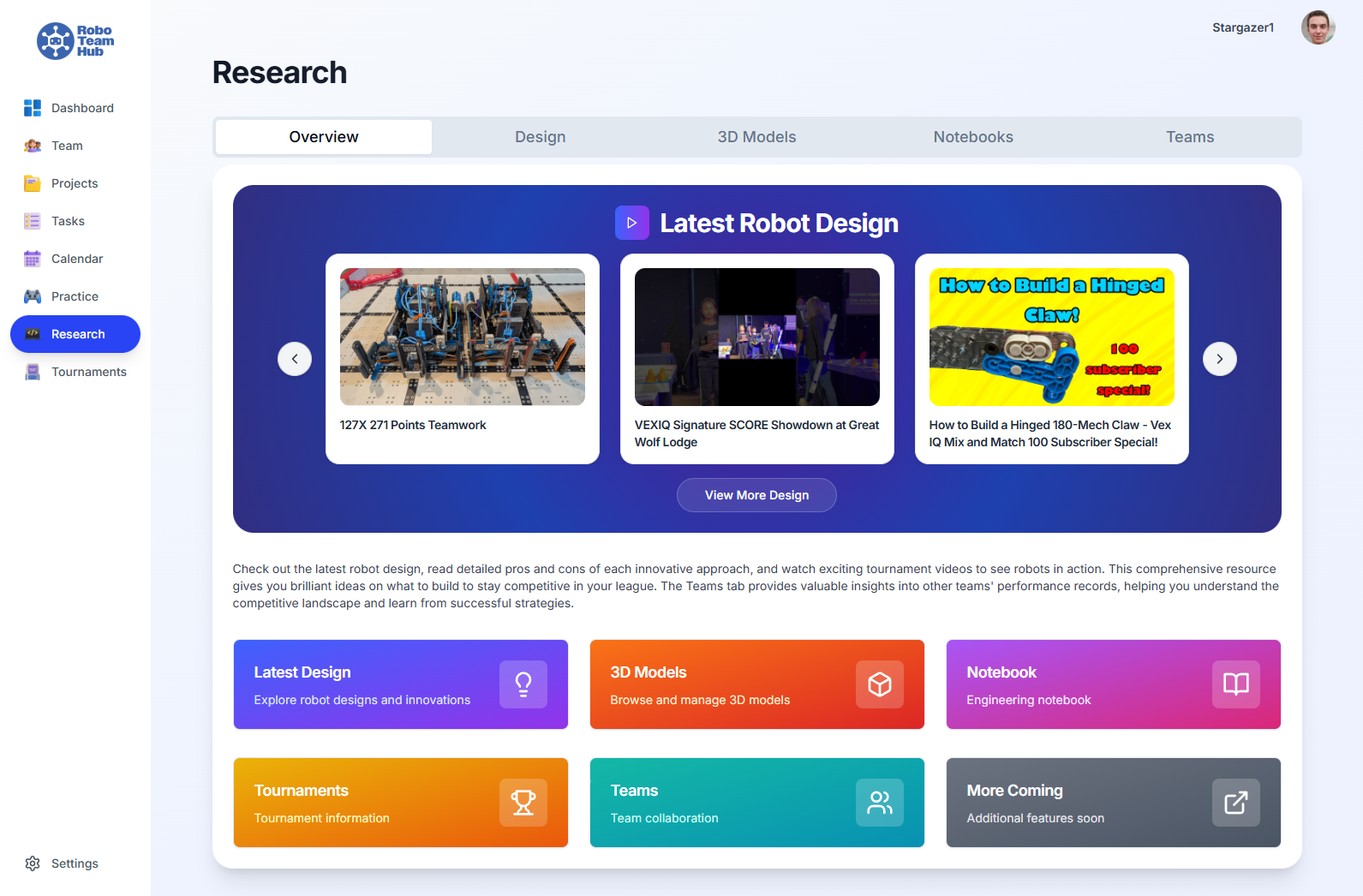Viewport: 1363px width, 896px height.
Task: Open the Tournaments card title
Action: [302, 791]
